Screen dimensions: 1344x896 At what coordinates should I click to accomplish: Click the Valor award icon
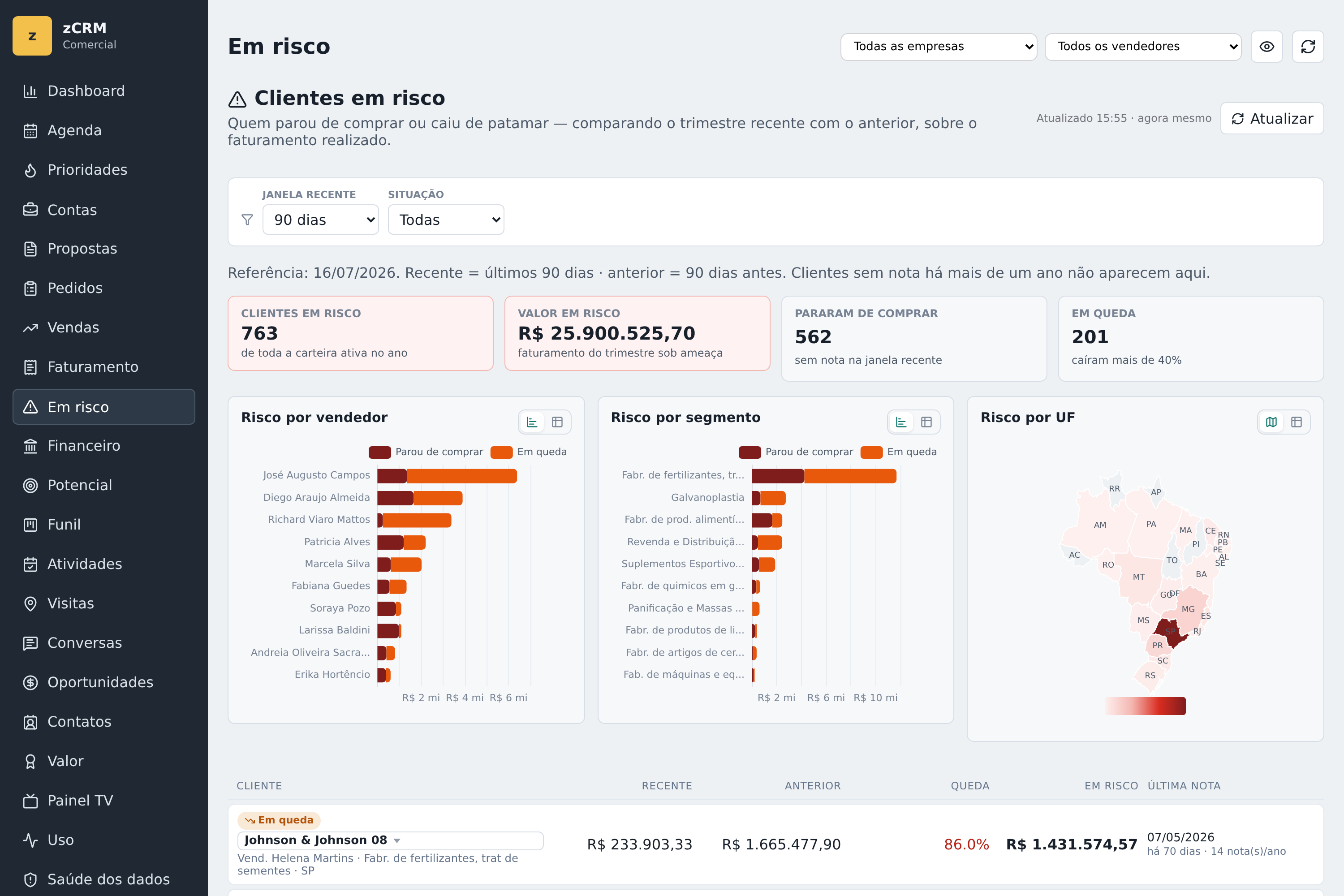(30, 761)
